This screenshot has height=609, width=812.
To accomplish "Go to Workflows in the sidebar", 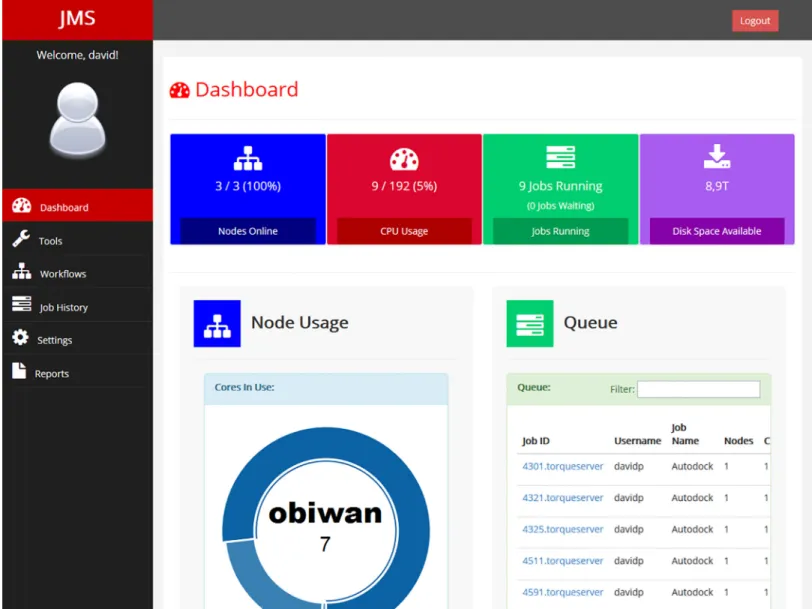I will [78, 272].
